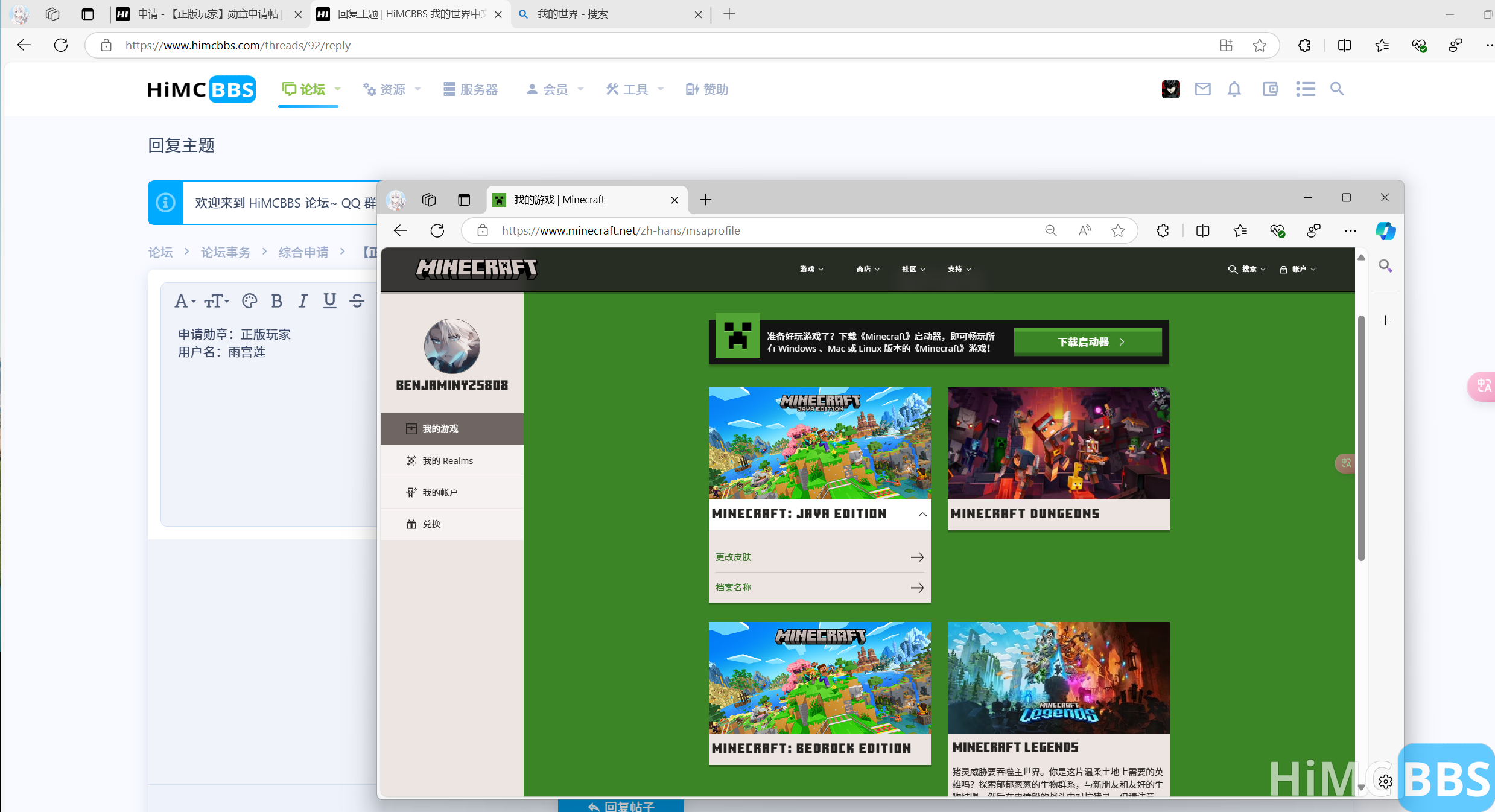Image resolution: width=1495 pixels, height=812 pixels.
Task: Click the HiMCBBS search magnifier icon
Action: [1337, 89]
